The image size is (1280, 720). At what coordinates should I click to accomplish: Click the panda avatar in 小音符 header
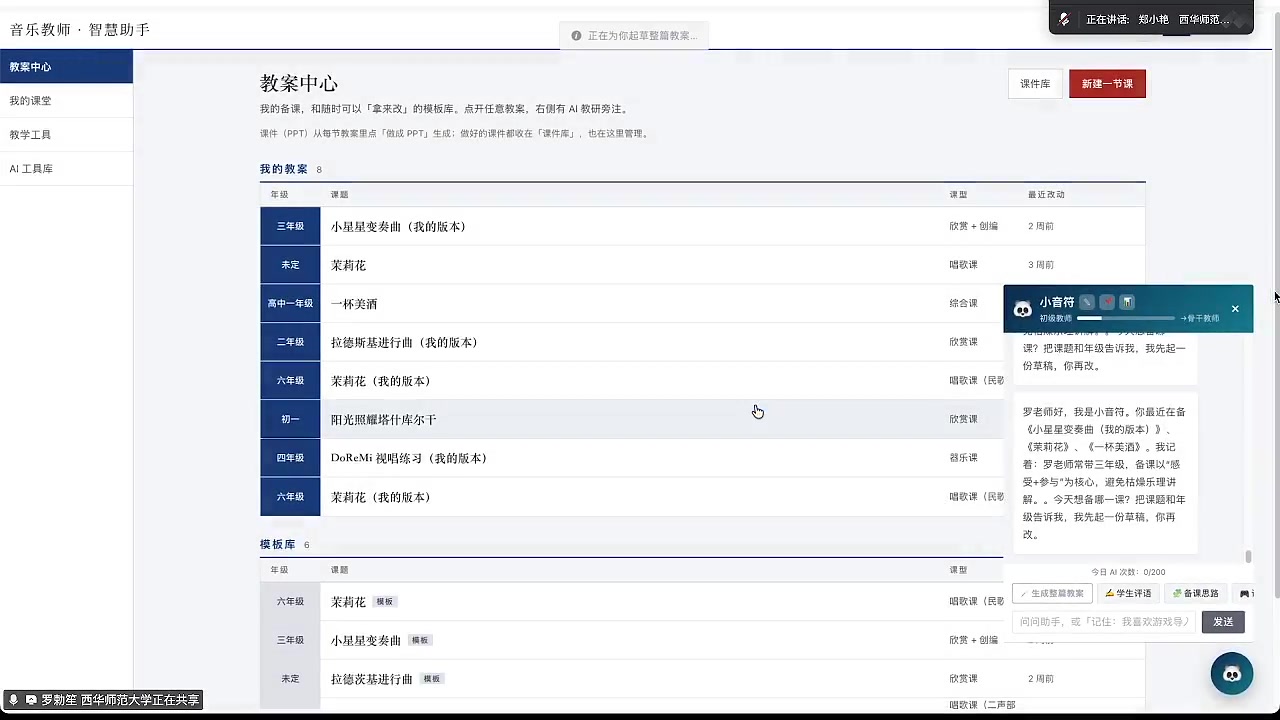pyautogui.click(x=1022, y=309)
